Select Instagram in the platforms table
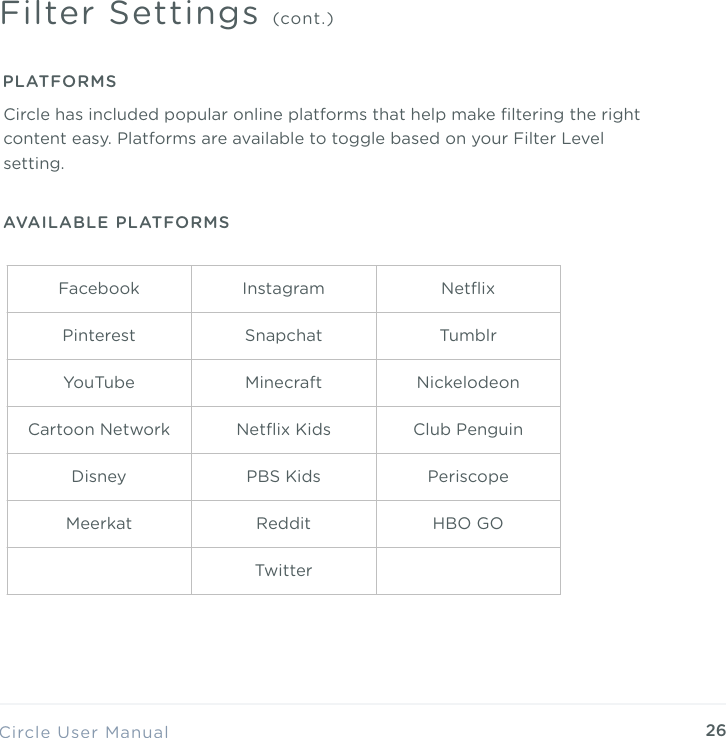 tap(283, 289)
